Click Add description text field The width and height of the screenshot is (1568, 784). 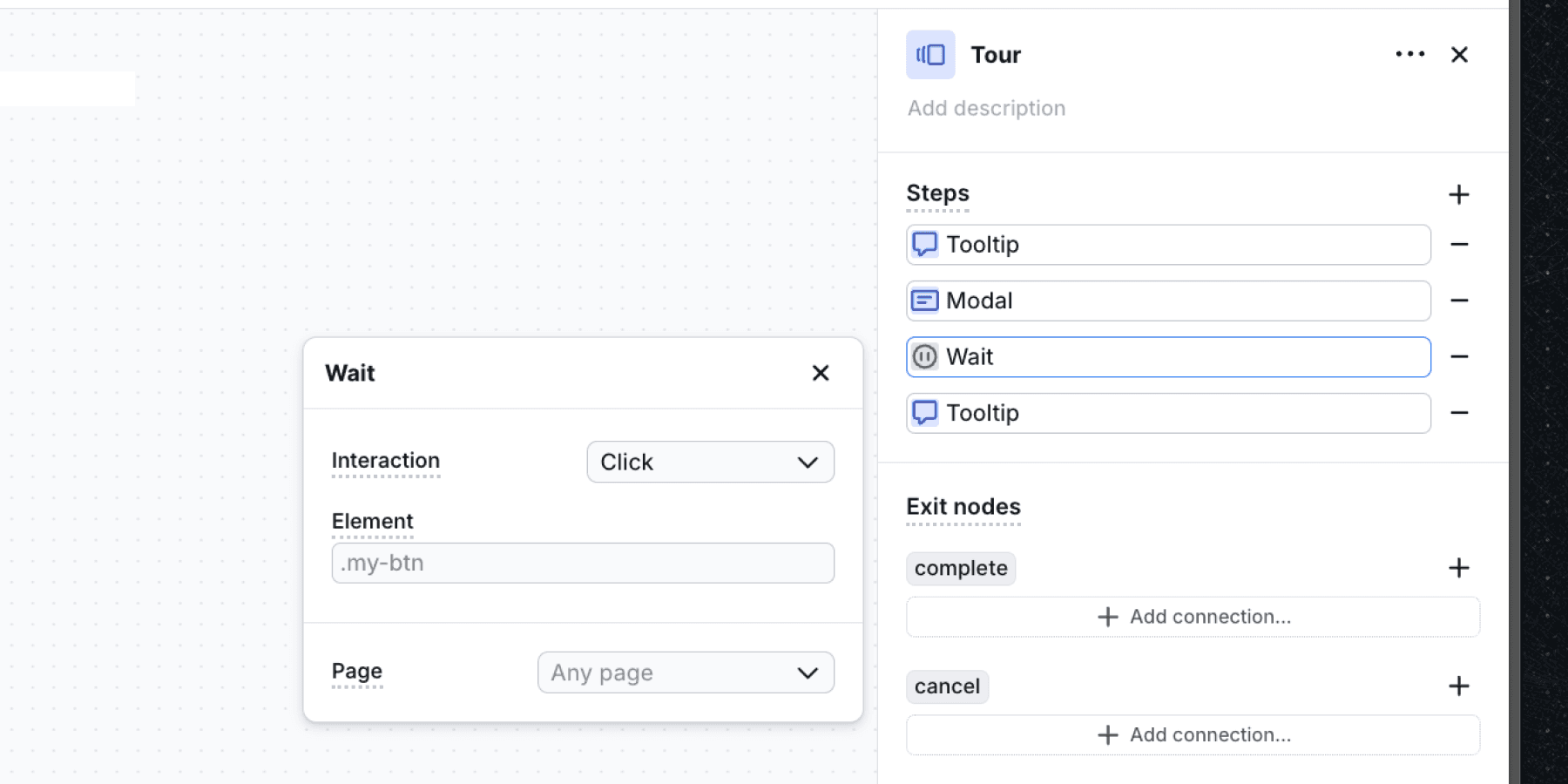coord(986,108)
